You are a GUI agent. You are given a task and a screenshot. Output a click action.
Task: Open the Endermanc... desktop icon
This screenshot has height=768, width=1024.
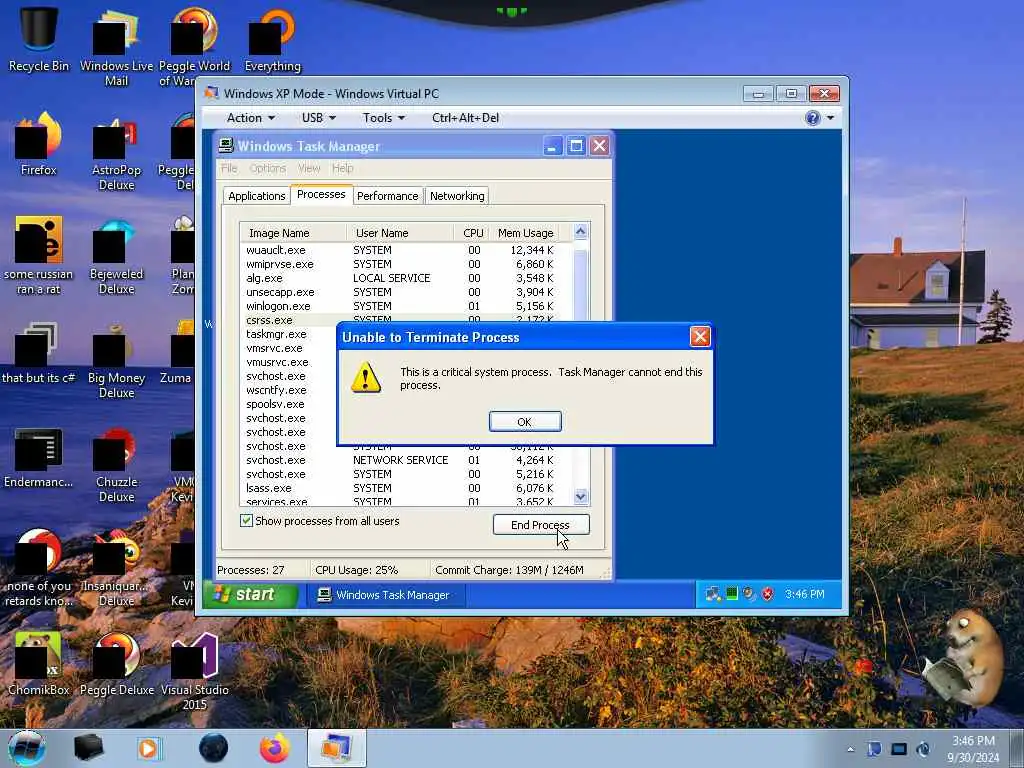39,457
